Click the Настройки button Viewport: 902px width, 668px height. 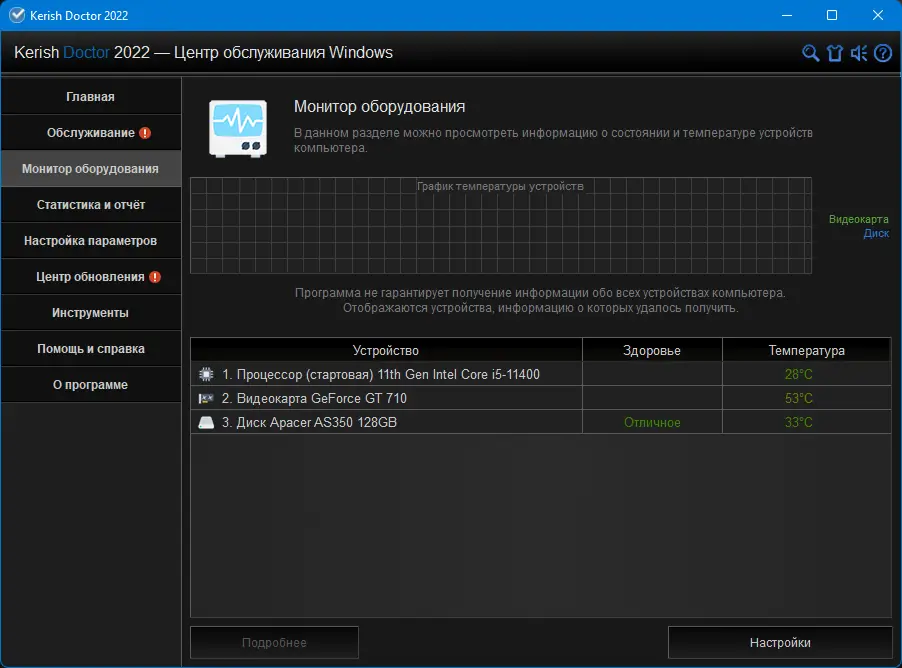coord(780,642)
